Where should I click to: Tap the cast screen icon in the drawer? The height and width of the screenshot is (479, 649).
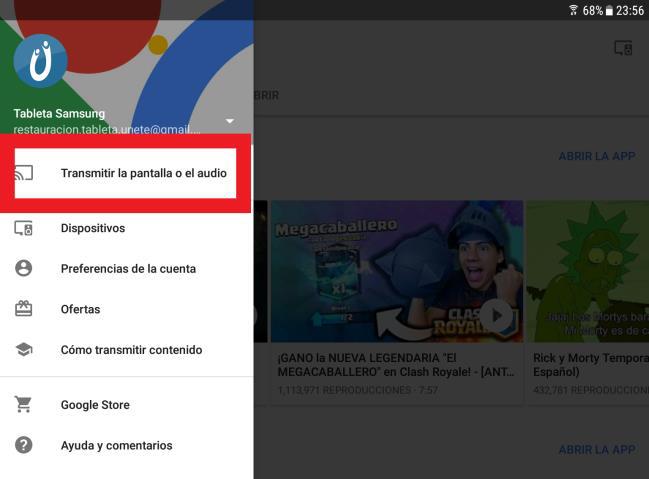tap(24, 173)
